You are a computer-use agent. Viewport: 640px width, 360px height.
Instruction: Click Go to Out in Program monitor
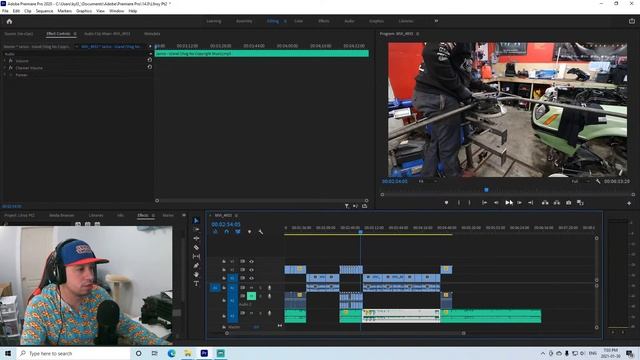click(x=531, y=202)
